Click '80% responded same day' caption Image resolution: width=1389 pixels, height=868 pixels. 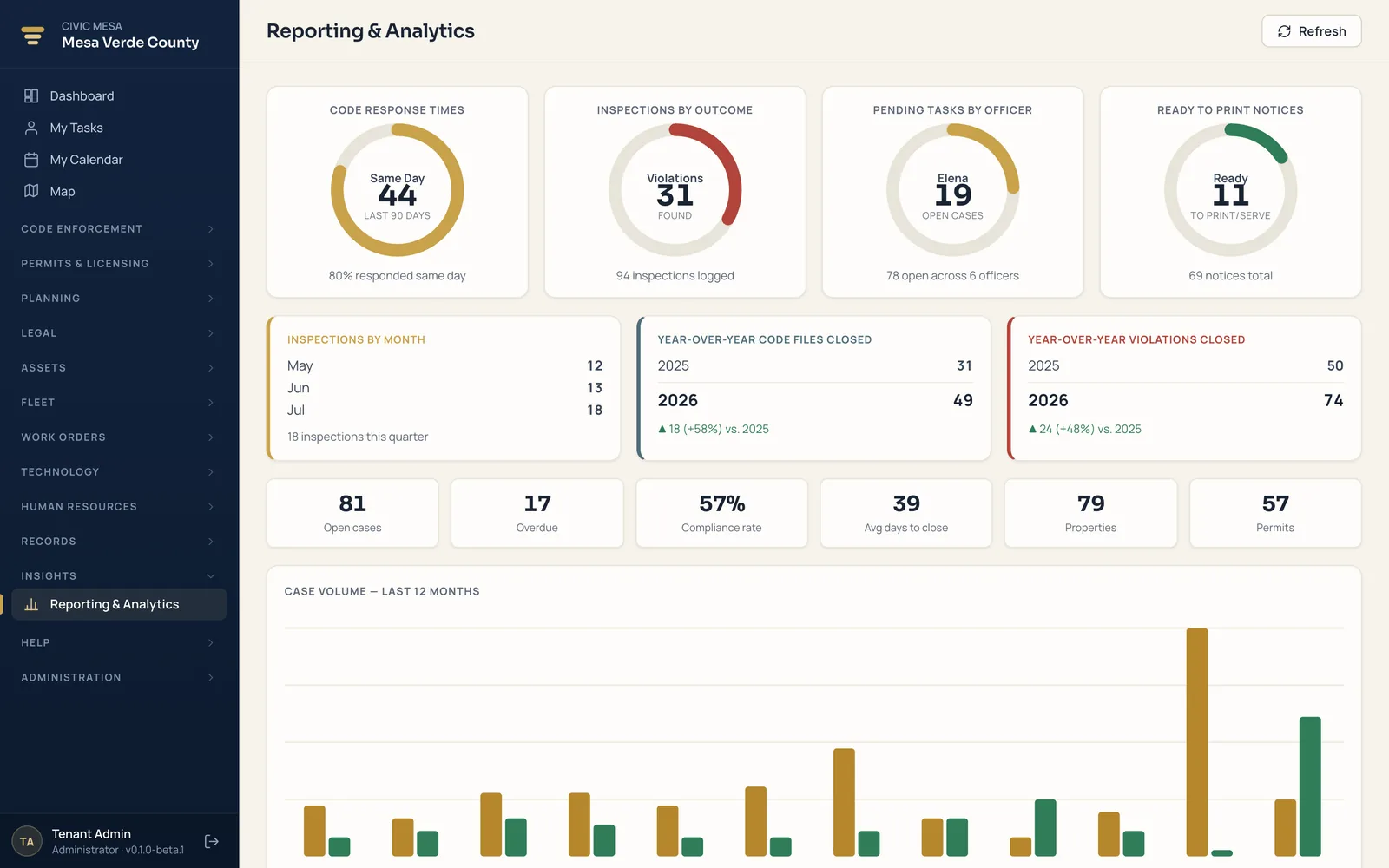397,276
